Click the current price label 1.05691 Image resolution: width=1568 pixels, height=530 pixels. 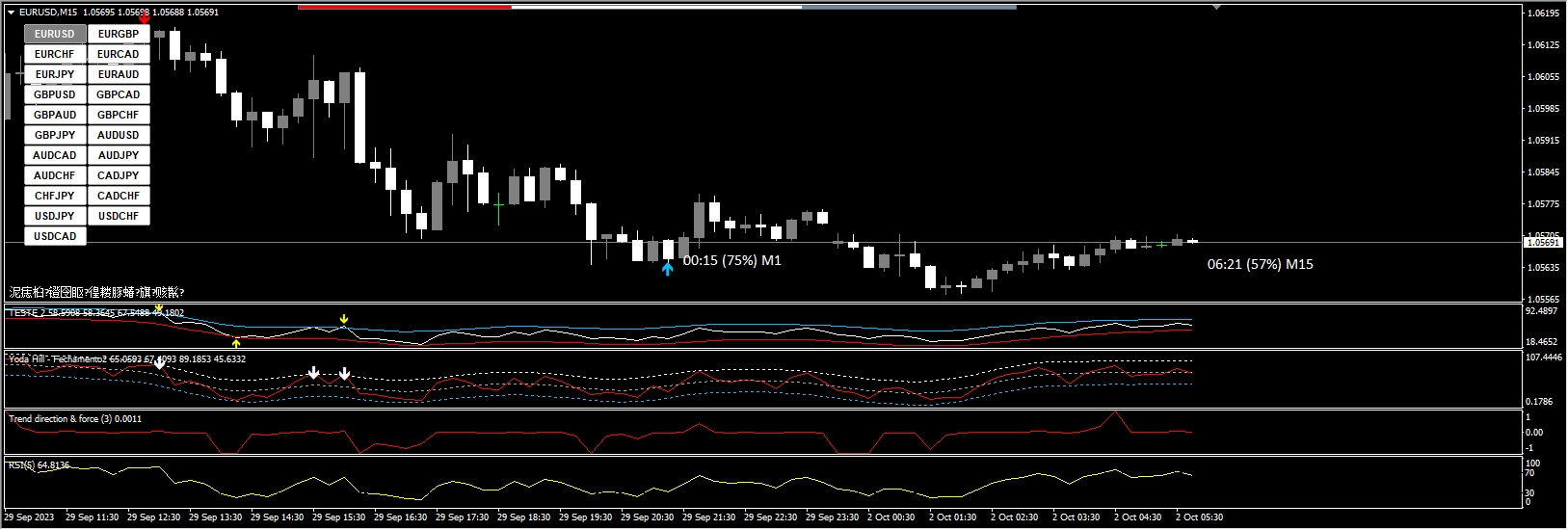pos(1543,243)
